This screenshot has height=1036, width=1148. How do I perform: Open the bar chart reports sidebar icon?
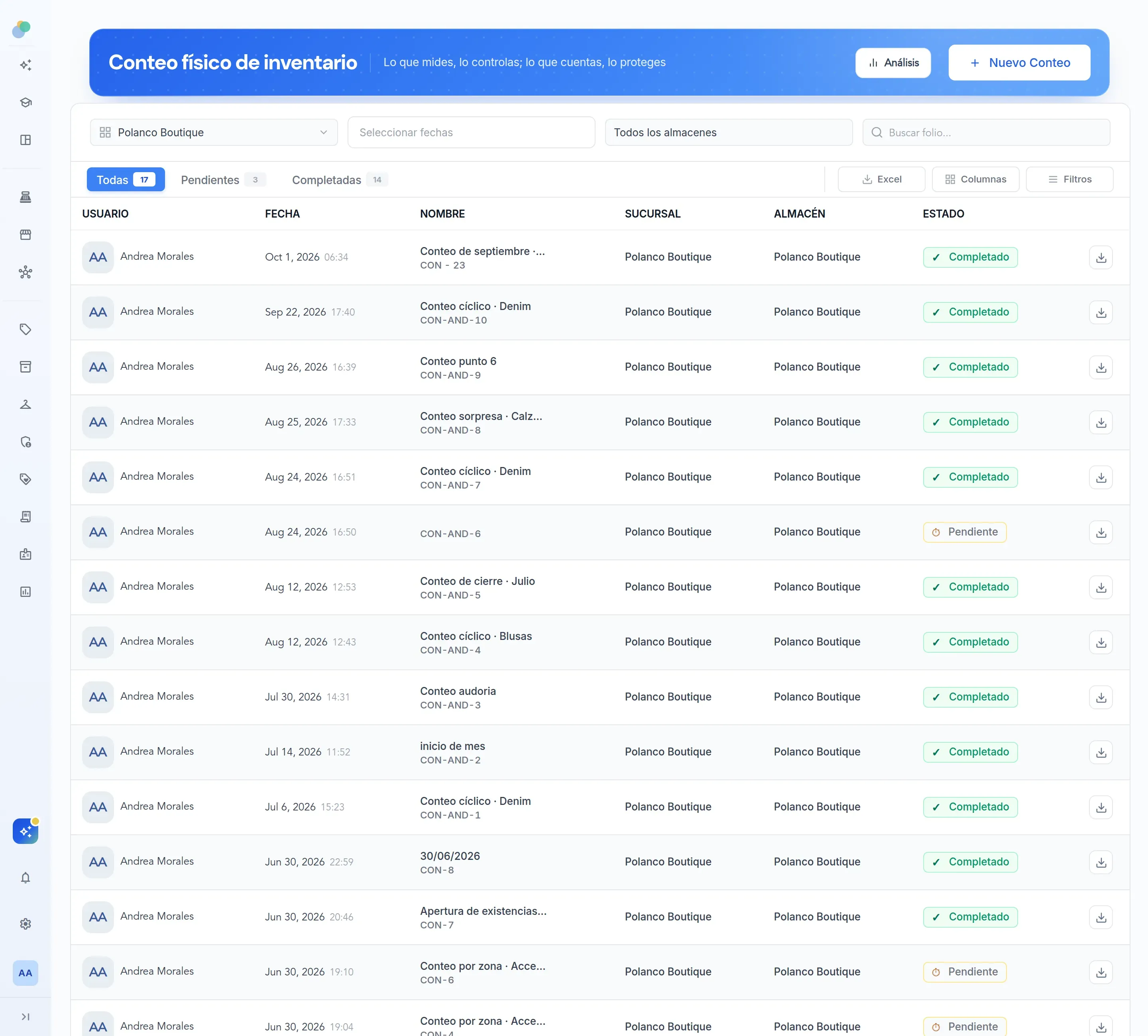pos(25,591)
